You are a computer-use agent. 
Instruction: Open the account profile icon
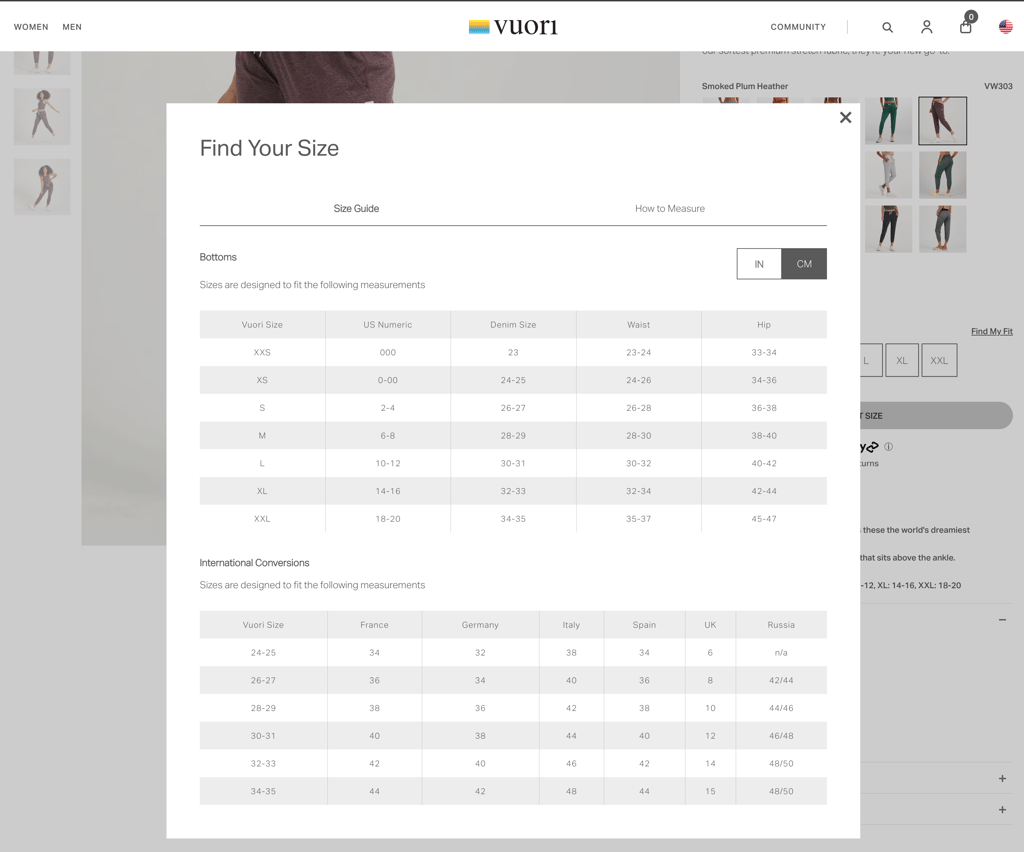tap(926, 27)
